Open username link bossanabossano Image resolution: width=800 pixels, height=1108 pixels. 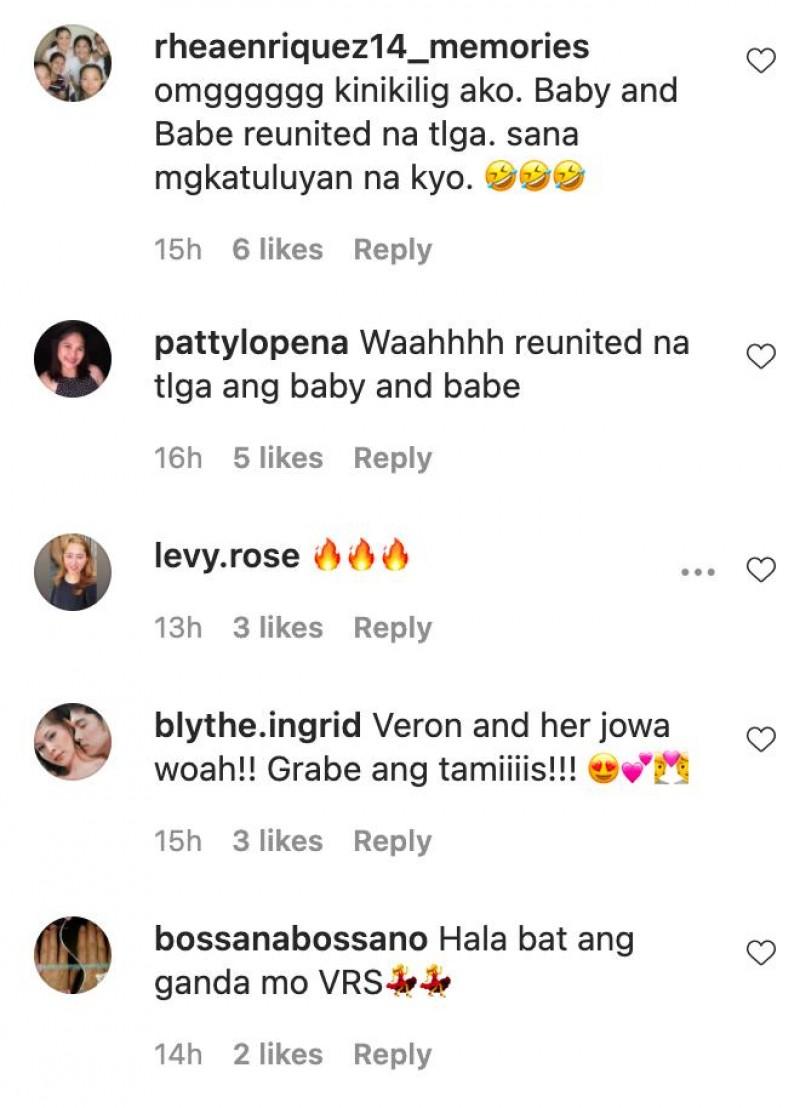(x=290, y=939)
